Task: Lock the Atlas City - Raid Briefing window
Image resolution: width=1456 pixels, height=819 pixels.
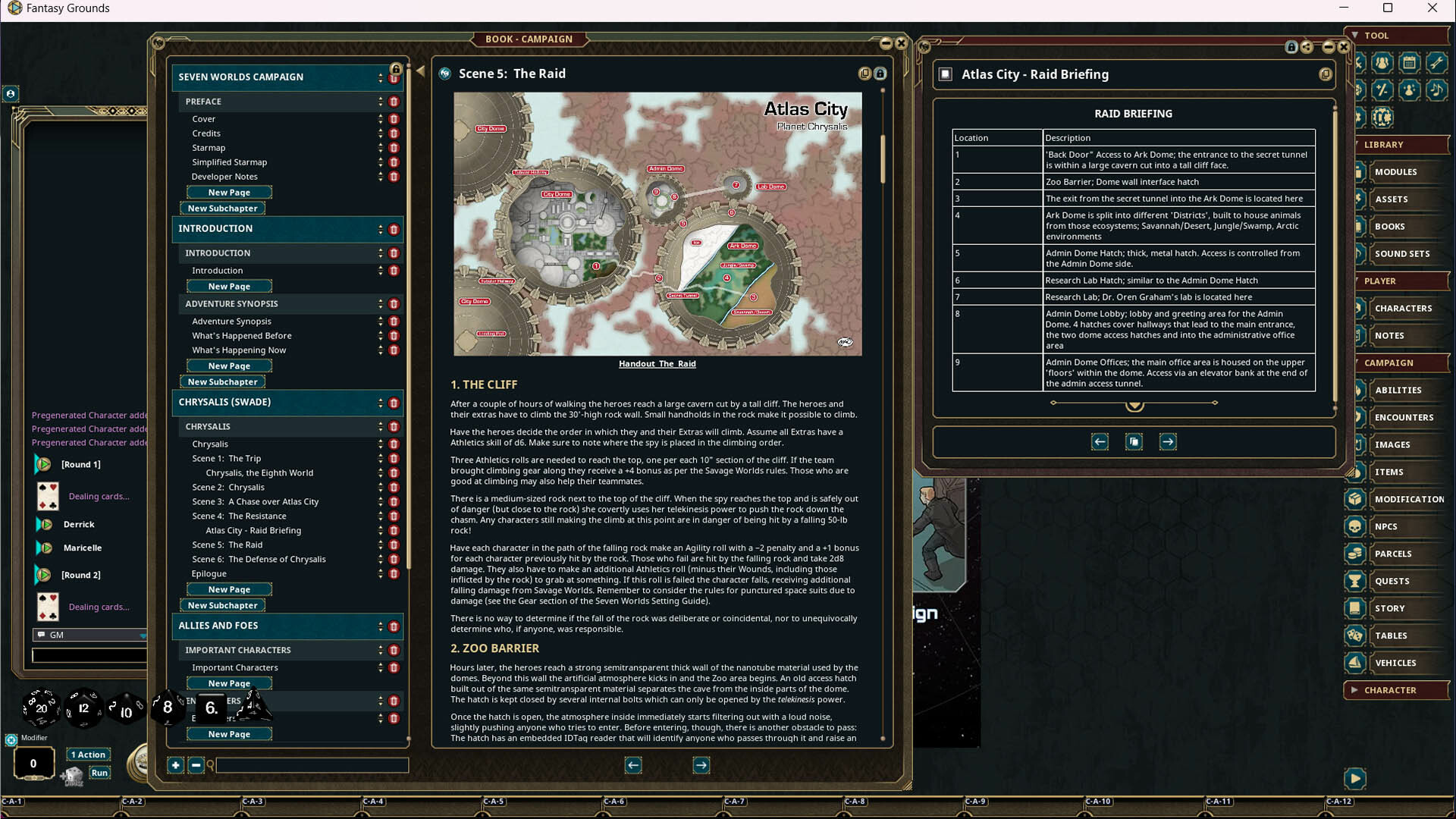Action: point(1291,47)
